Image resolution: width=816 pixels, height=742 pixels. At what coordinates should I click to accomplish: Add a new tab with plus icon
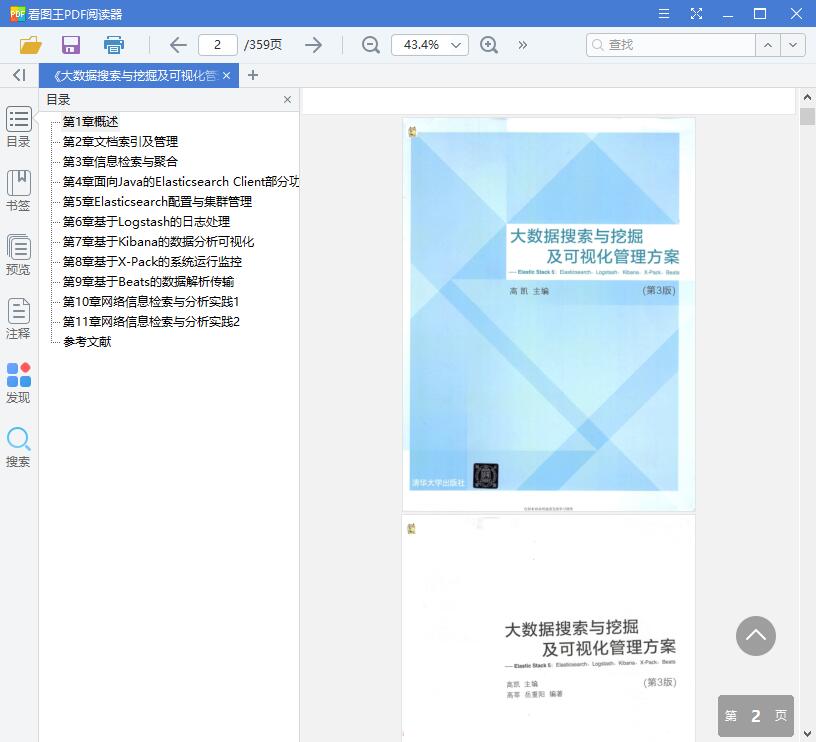coord(253,75)
